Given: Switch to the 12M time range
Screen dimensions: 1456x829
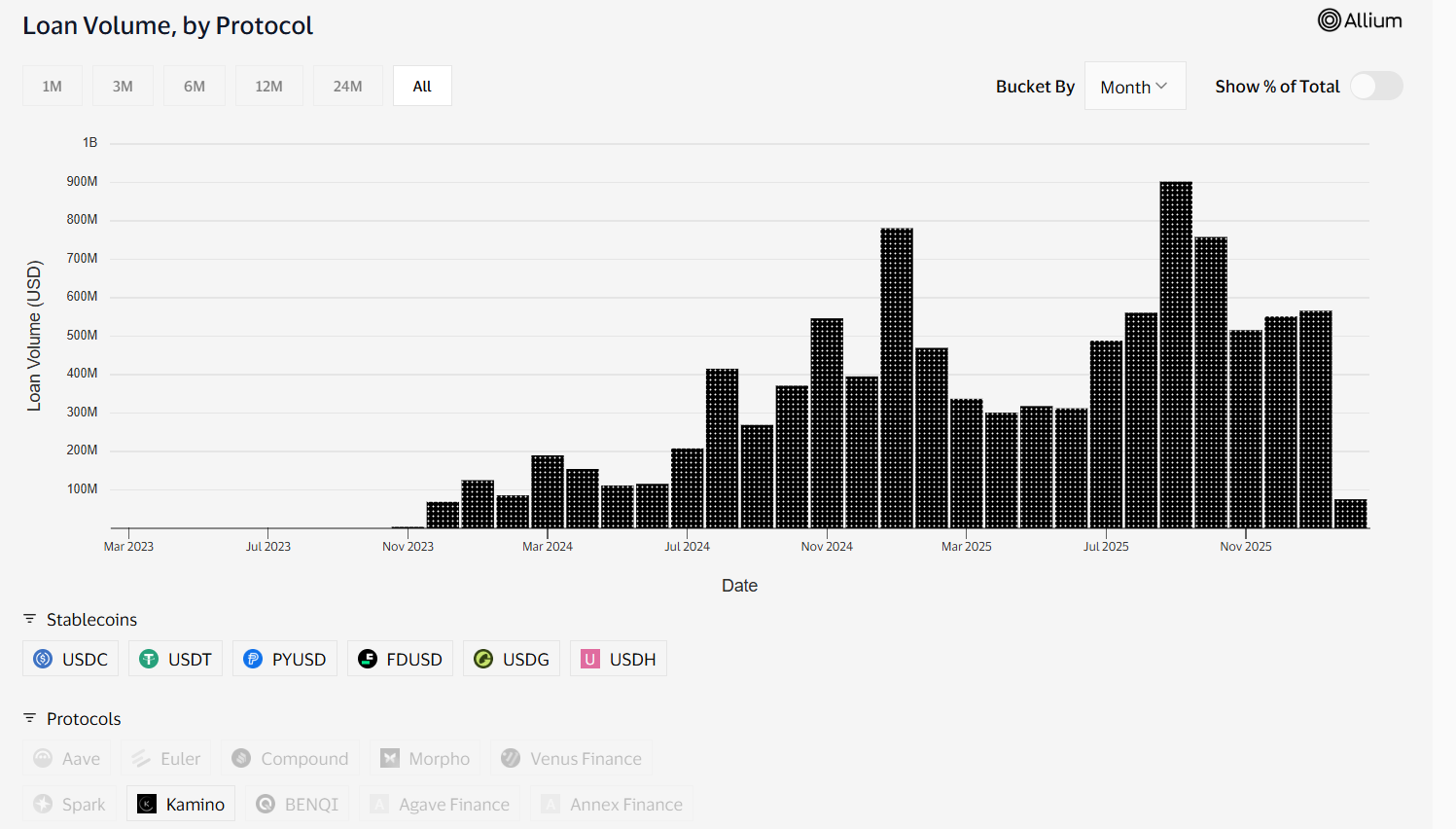Looking at the screenshot, I should point(268,86).
